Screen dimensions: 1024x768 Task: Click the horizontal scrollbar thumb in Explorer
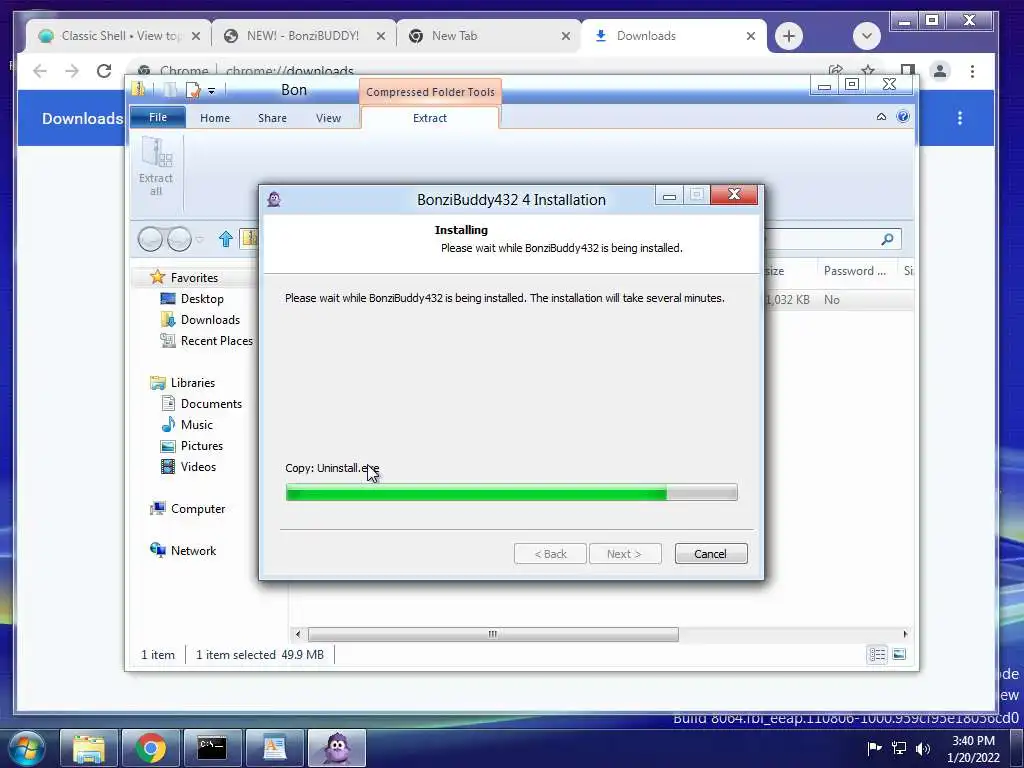click(x=493, y=634)
